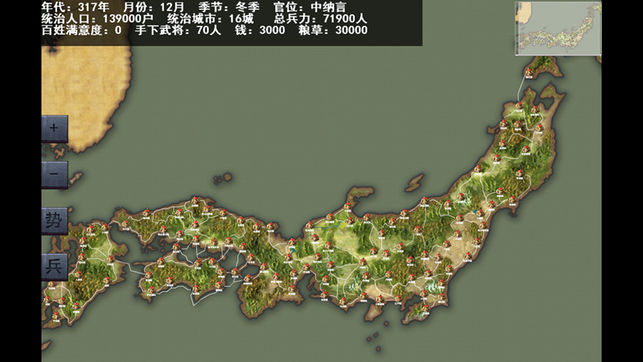Click the 手下武将：70人 generals readout
643x362 pixels.
coord(178,30)
